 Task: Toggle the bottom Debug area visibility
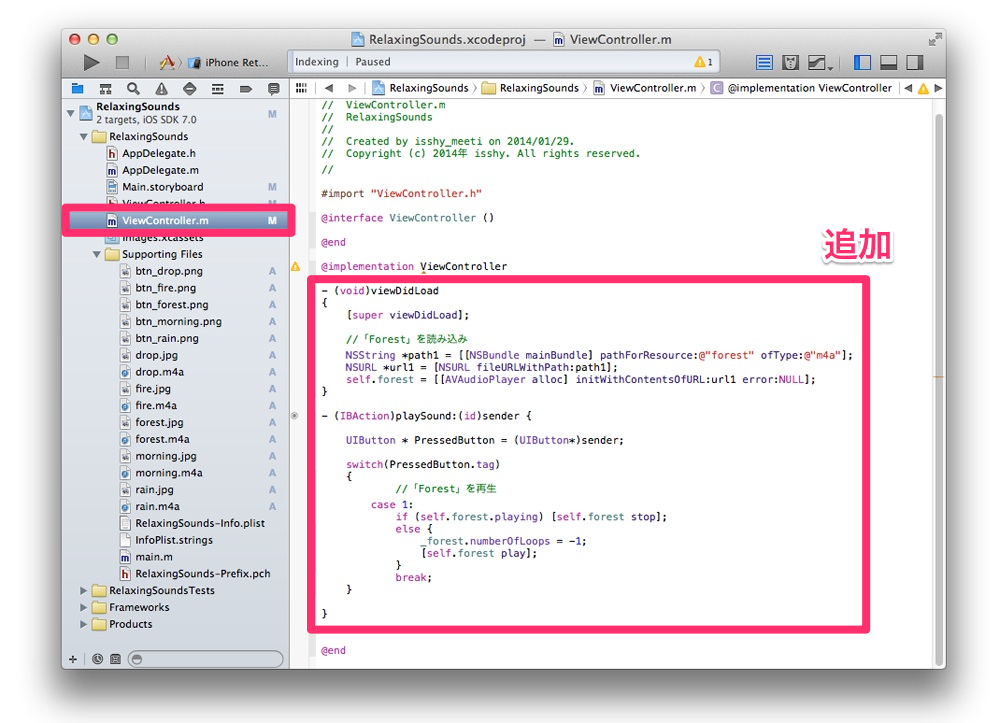888,63
